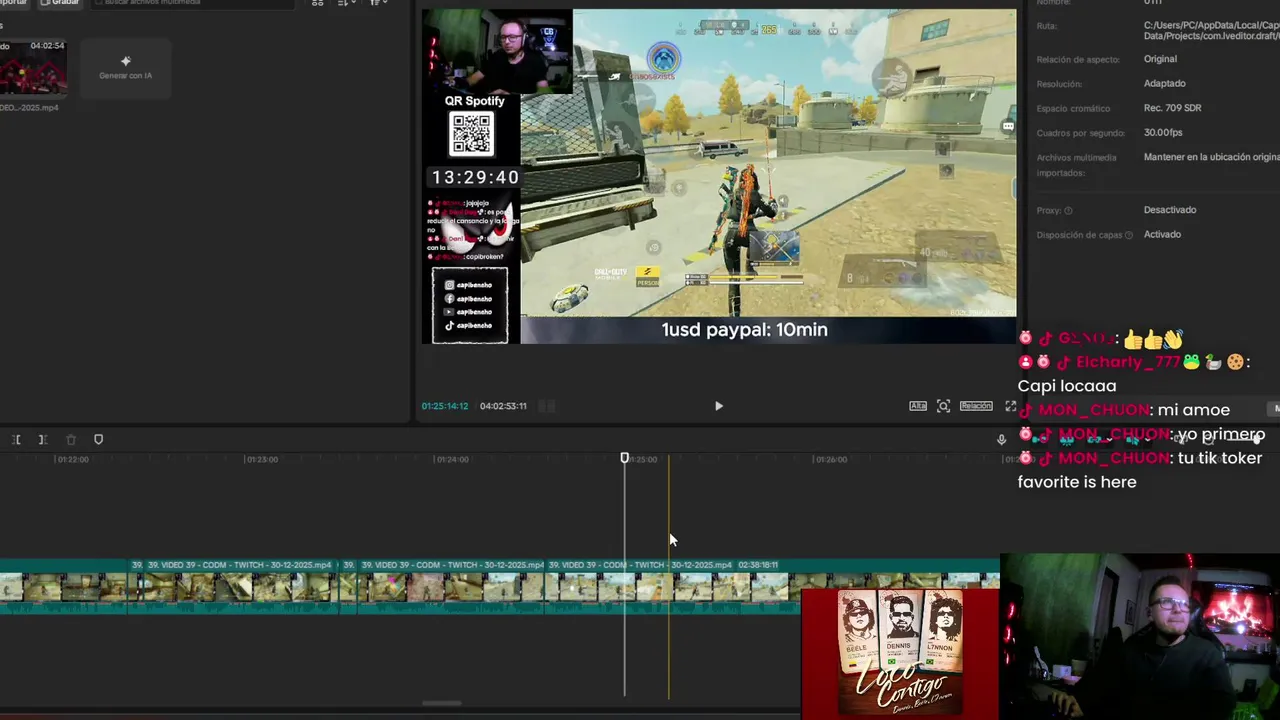Click the Relación aspect ratio button

coord(976,406)
